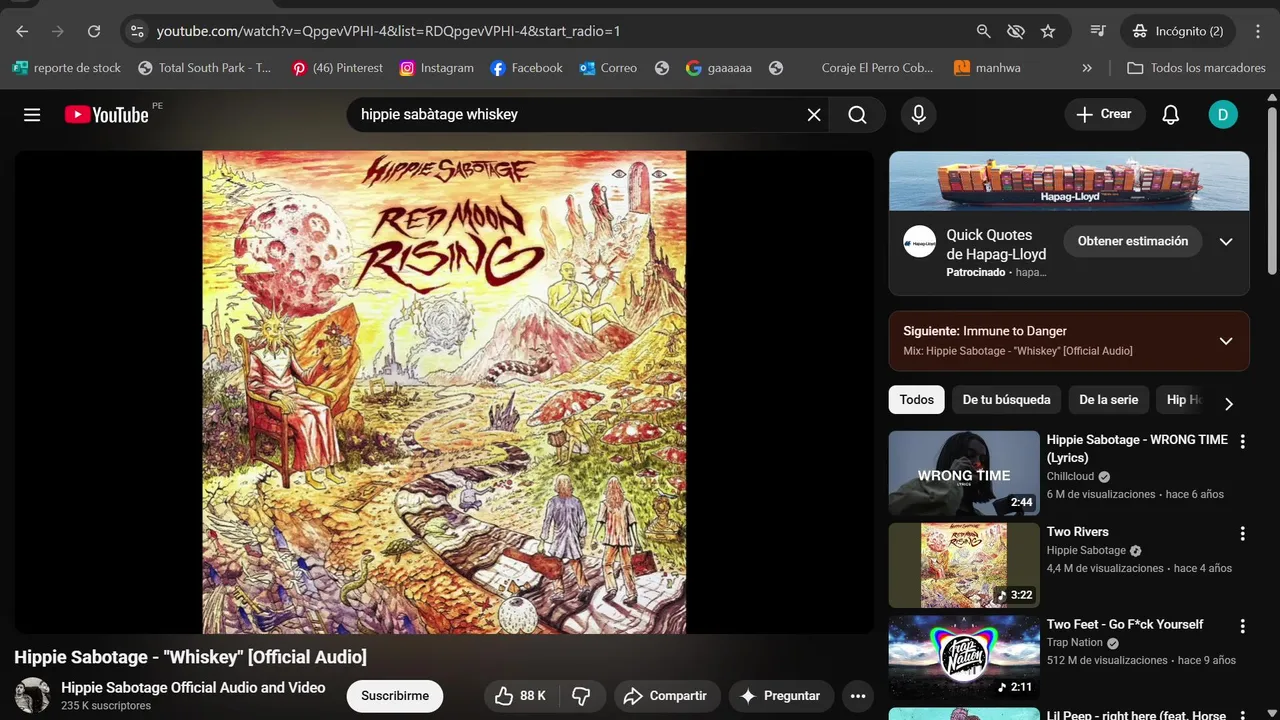Click site info icon left of URL
Image resolution: width=1280 pixels, height=720 pixels.
pos(138,31)
